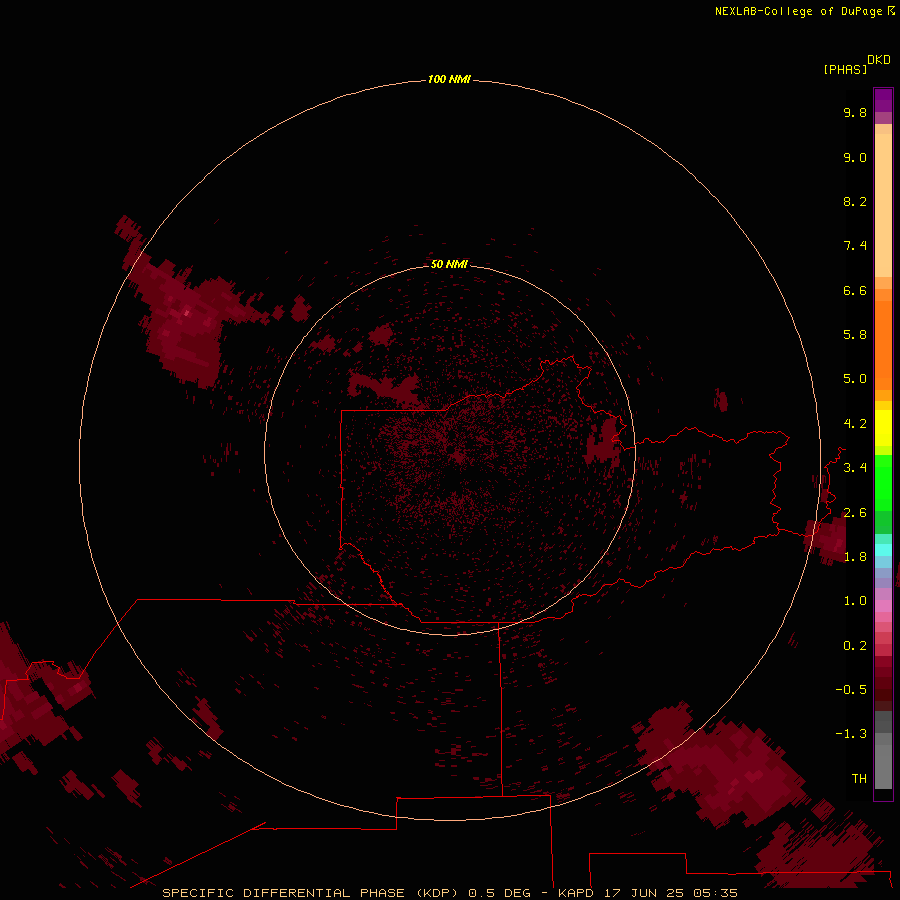This screenshot has height=900, width=900.
Task: Click the SPECIFIC DIFFERENTIAL PHASE (KDP) caption
Action: pyautogui.click(x=311, y=893)
